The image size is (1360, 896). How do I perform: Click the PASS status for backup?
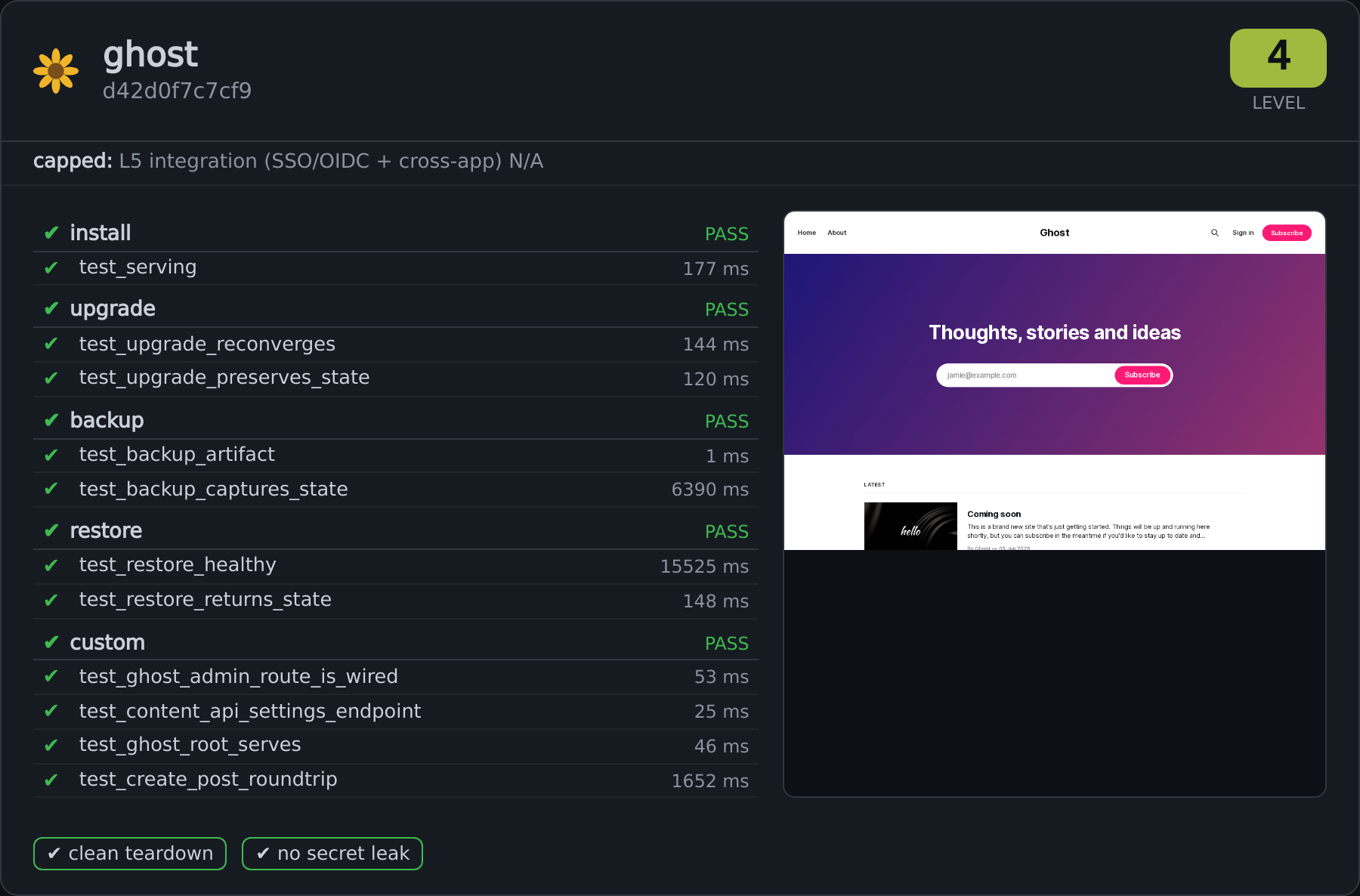tap(727, 422)
